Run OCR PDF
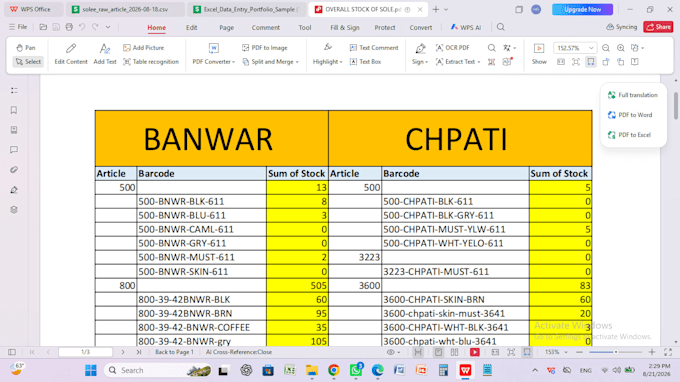This screenshot has width=680, height=382. coord(452,48)
